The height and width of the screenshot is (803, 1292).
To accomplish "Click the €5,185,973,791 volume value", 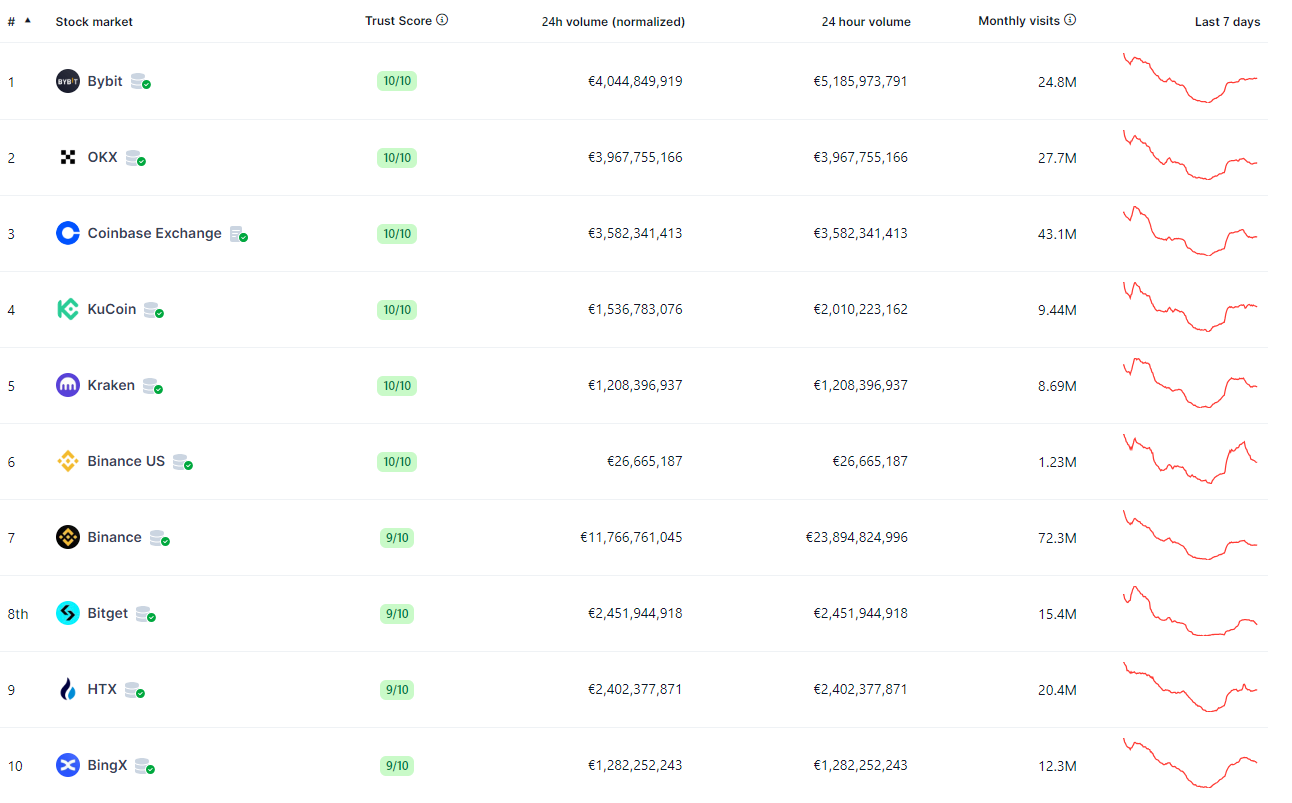I will click(860, 81).
